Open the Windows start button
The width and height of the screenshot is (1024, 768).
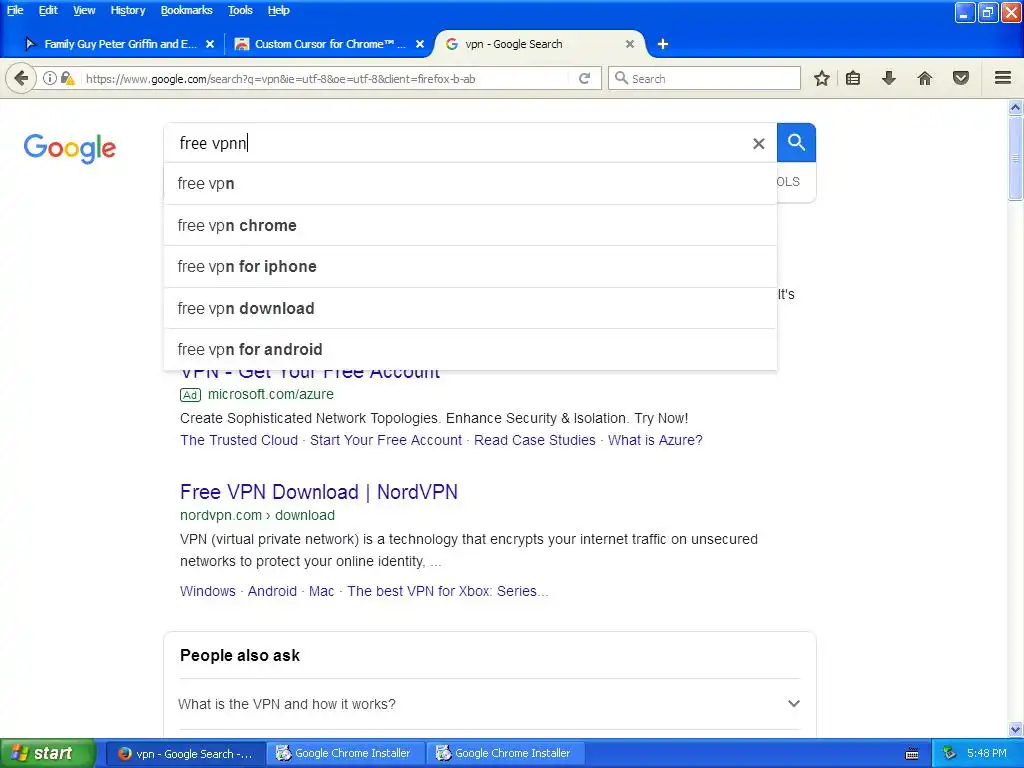click(47, 754)
